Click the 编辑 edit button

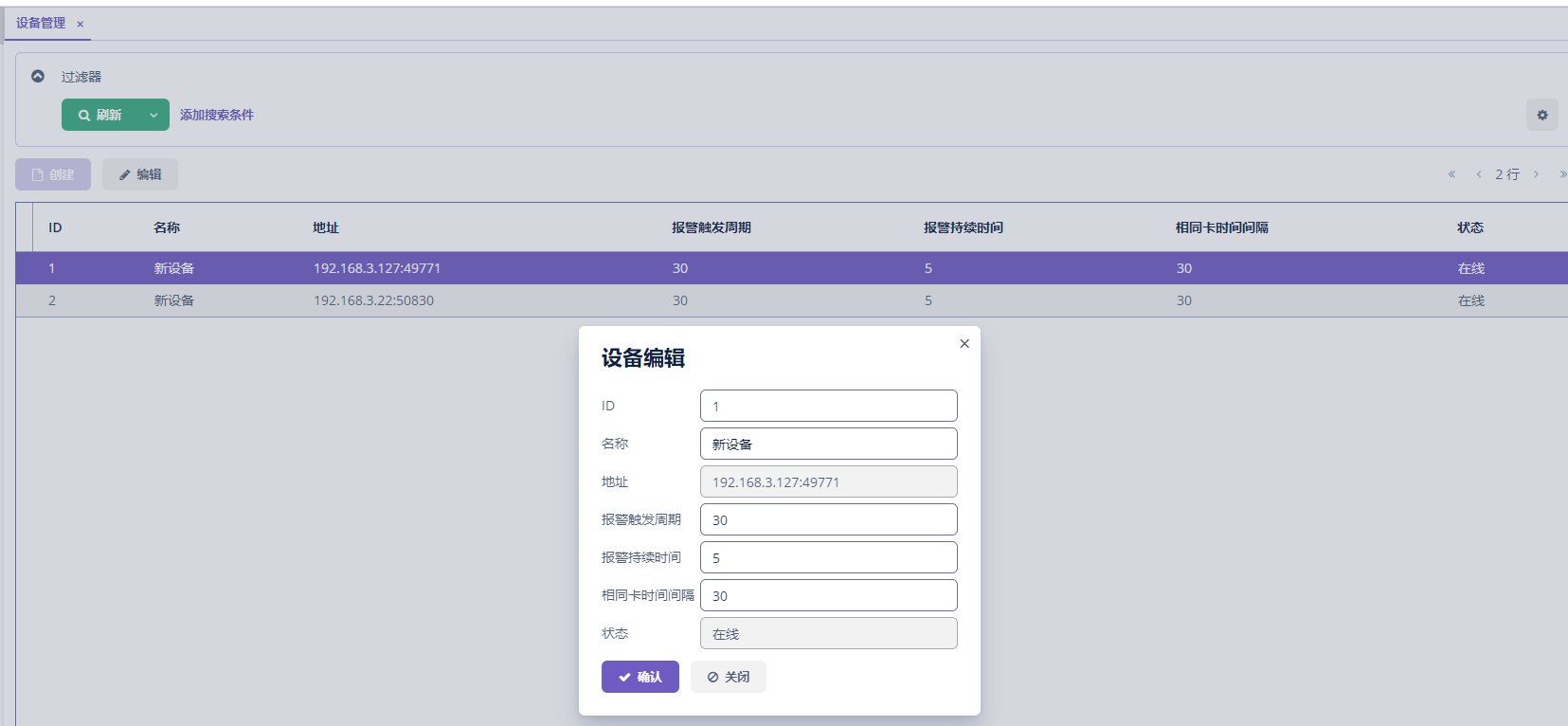point(140,174)
